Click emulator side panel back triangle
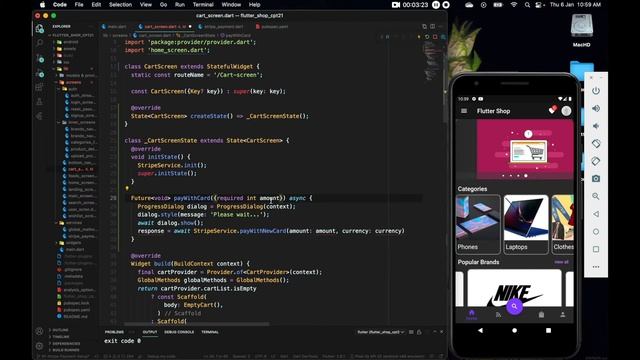Image resolution: width=640 pixels, height=360 pixels. coord(596,214)
